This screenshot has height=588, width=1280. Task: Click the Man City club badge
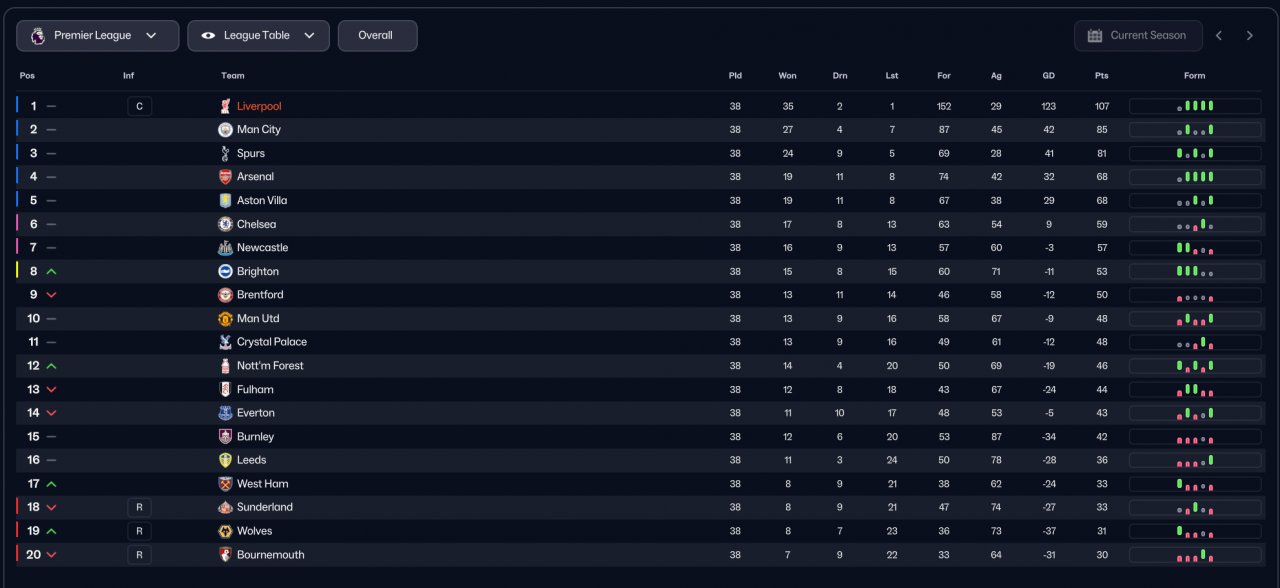pos(225,130)
